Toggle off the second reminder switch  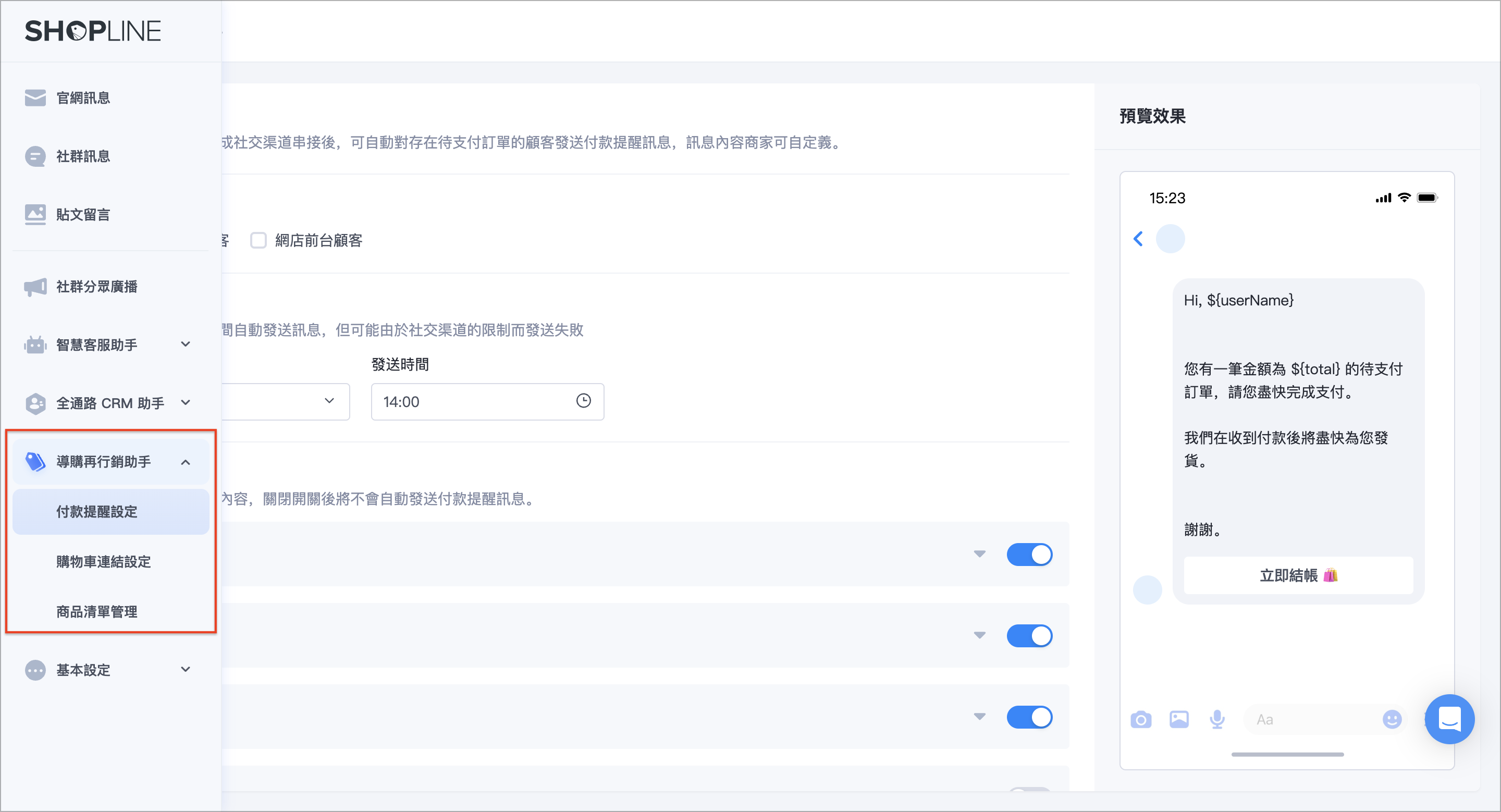(1029, 635)
